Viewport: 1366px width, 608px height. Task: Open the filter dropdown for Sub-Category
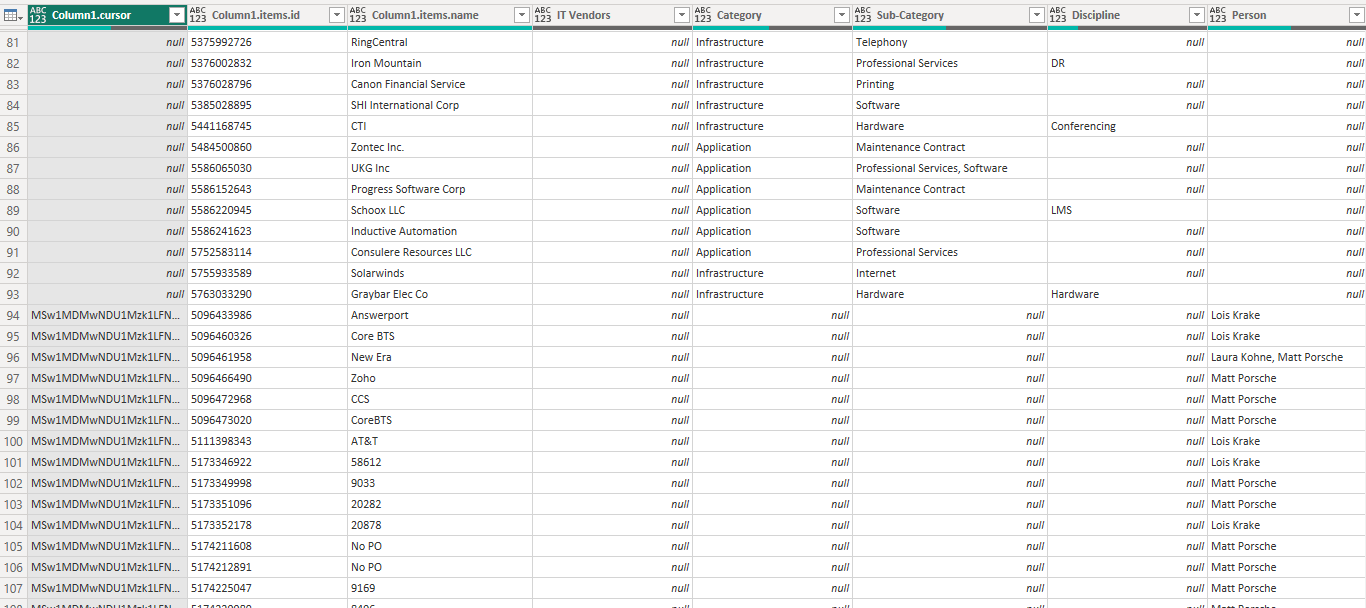pos(1036,15)
